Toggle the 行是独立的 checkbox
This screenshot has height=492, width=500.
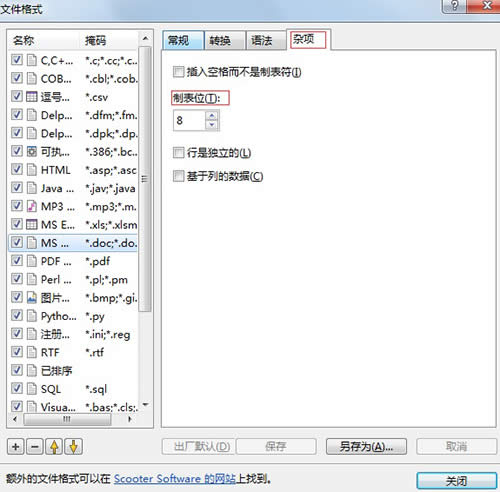click(178, 153)
